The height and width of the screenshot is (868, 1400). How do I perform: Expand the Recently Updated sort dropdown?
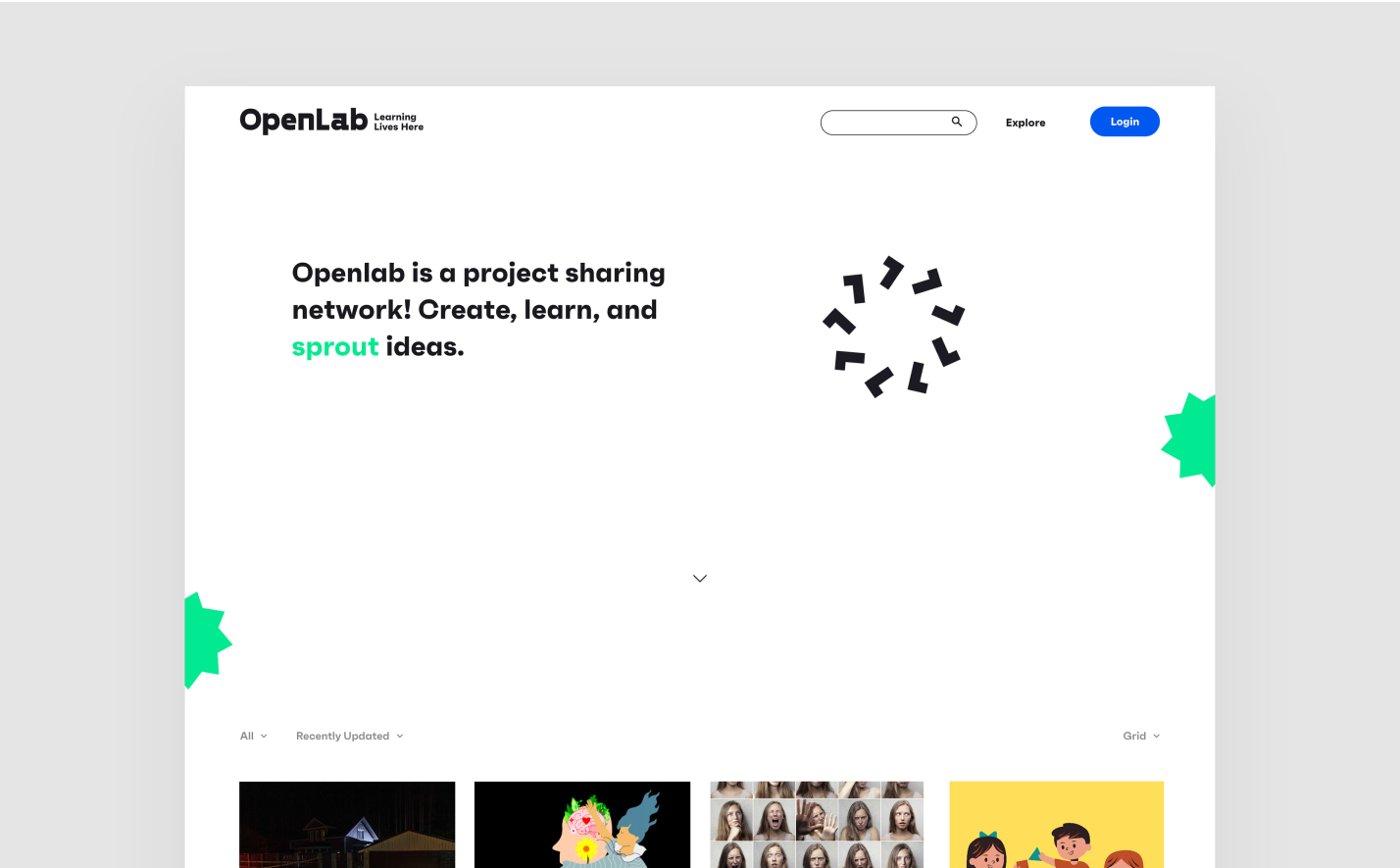[x=349, y=736]
